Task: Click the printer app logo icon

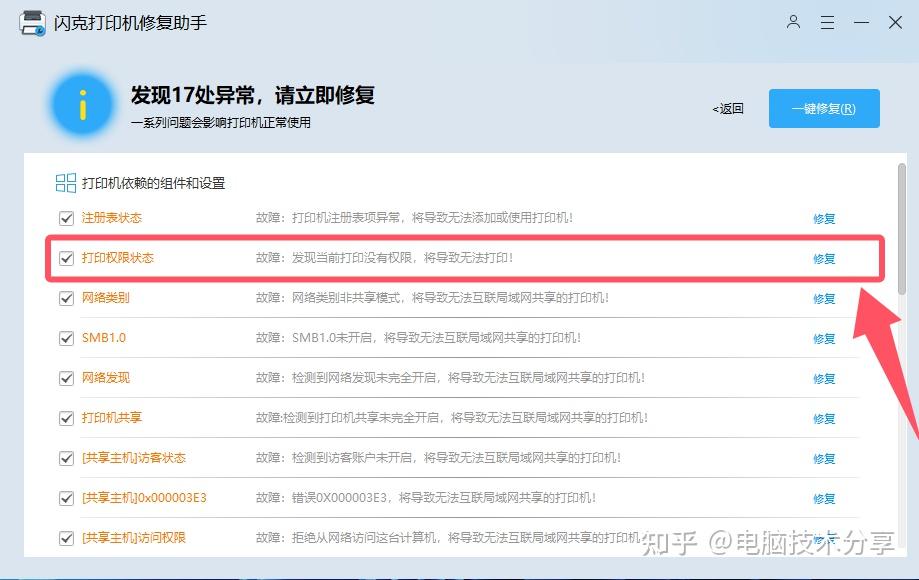Action: [32, 23]
